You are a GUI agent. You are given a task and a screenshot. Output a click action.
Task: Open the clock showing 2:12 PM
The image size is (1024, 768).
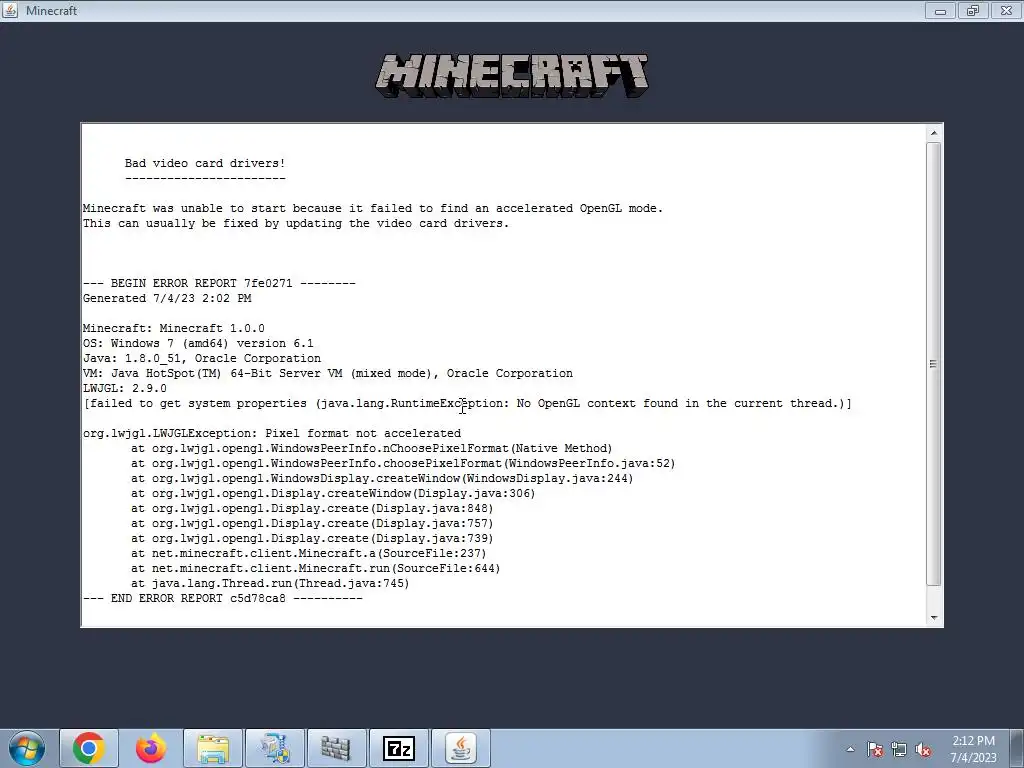point(973,748)
